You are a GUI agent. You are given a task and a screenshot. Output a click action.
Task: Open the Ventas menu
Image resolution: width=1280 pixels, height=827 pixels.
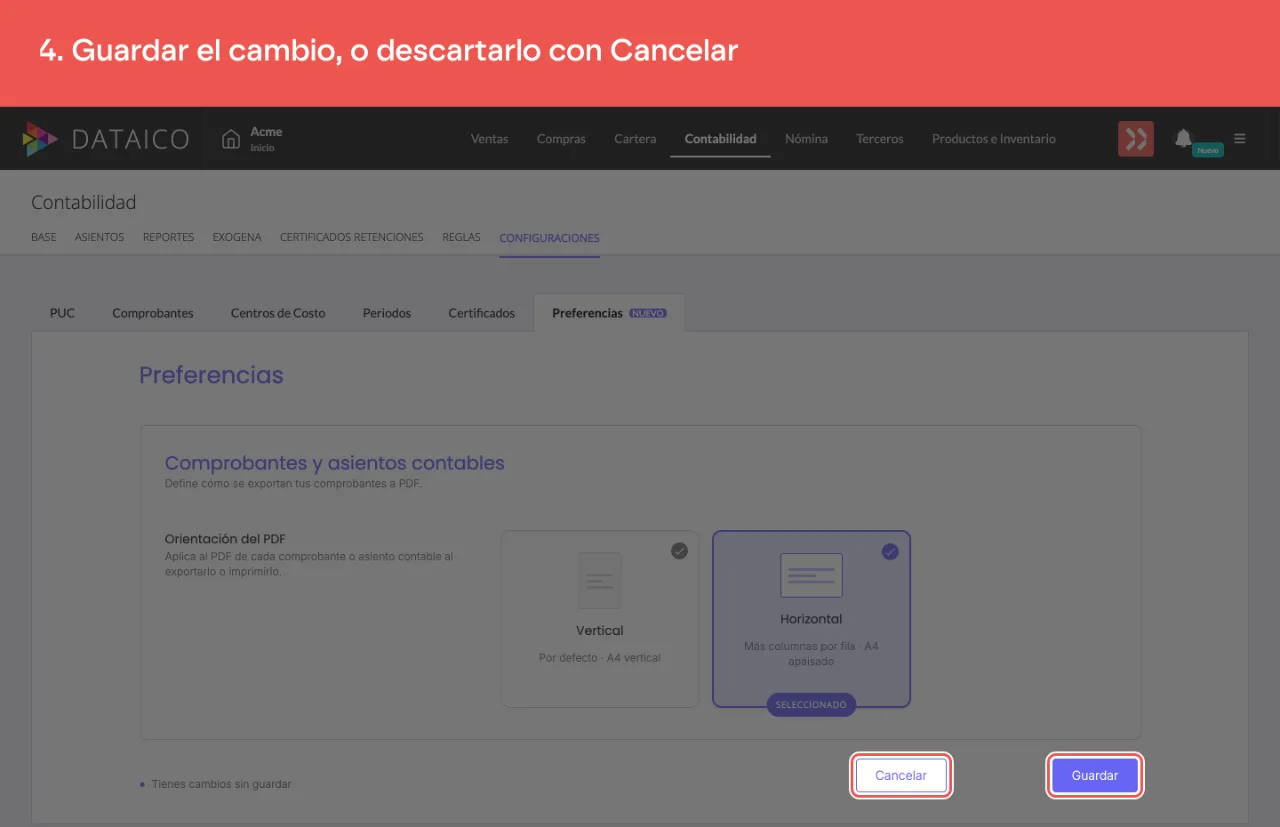490,139
